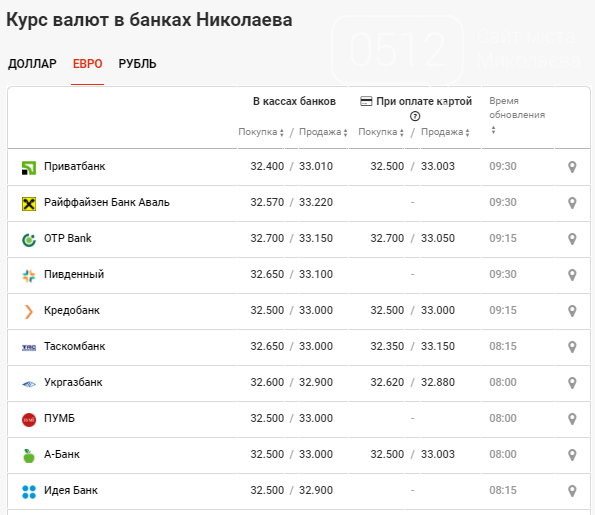Click location pin in Пивденный row
The height and width of the screenshot is (515, 595).
tap(572, 275)
